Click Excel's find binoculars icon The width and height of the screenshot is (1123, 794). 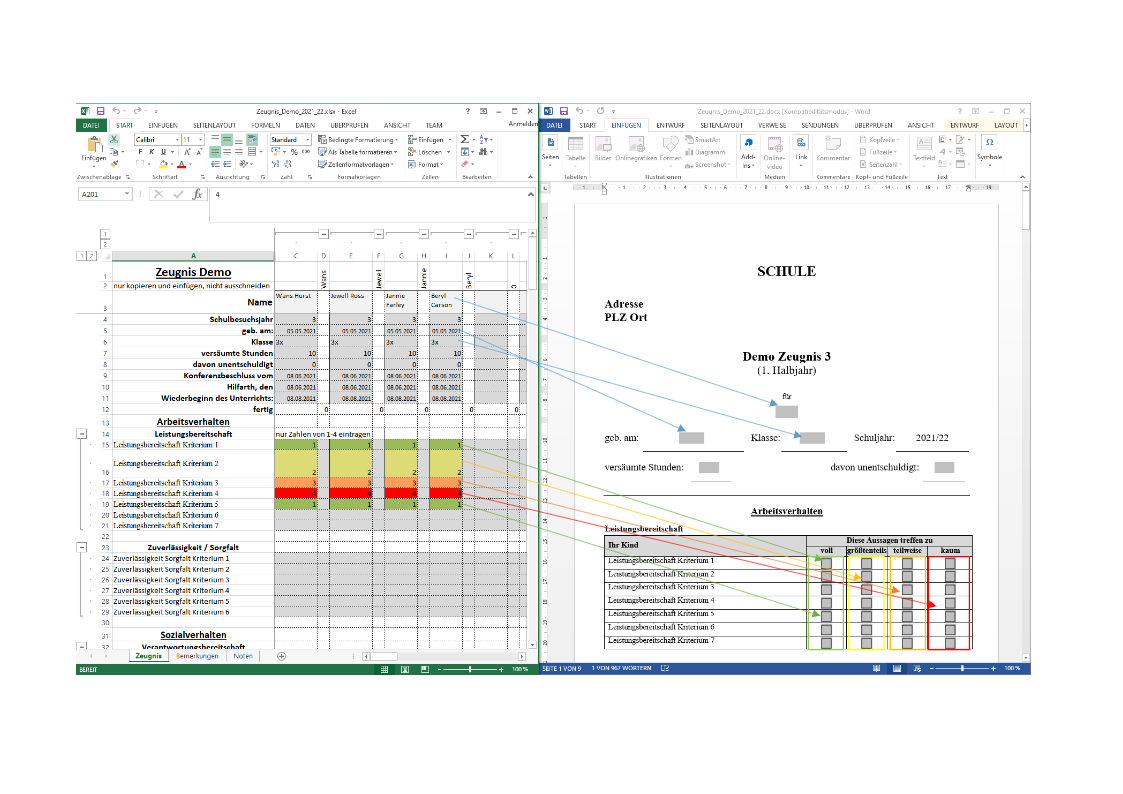pyautogui.click(x=483, y=152)
